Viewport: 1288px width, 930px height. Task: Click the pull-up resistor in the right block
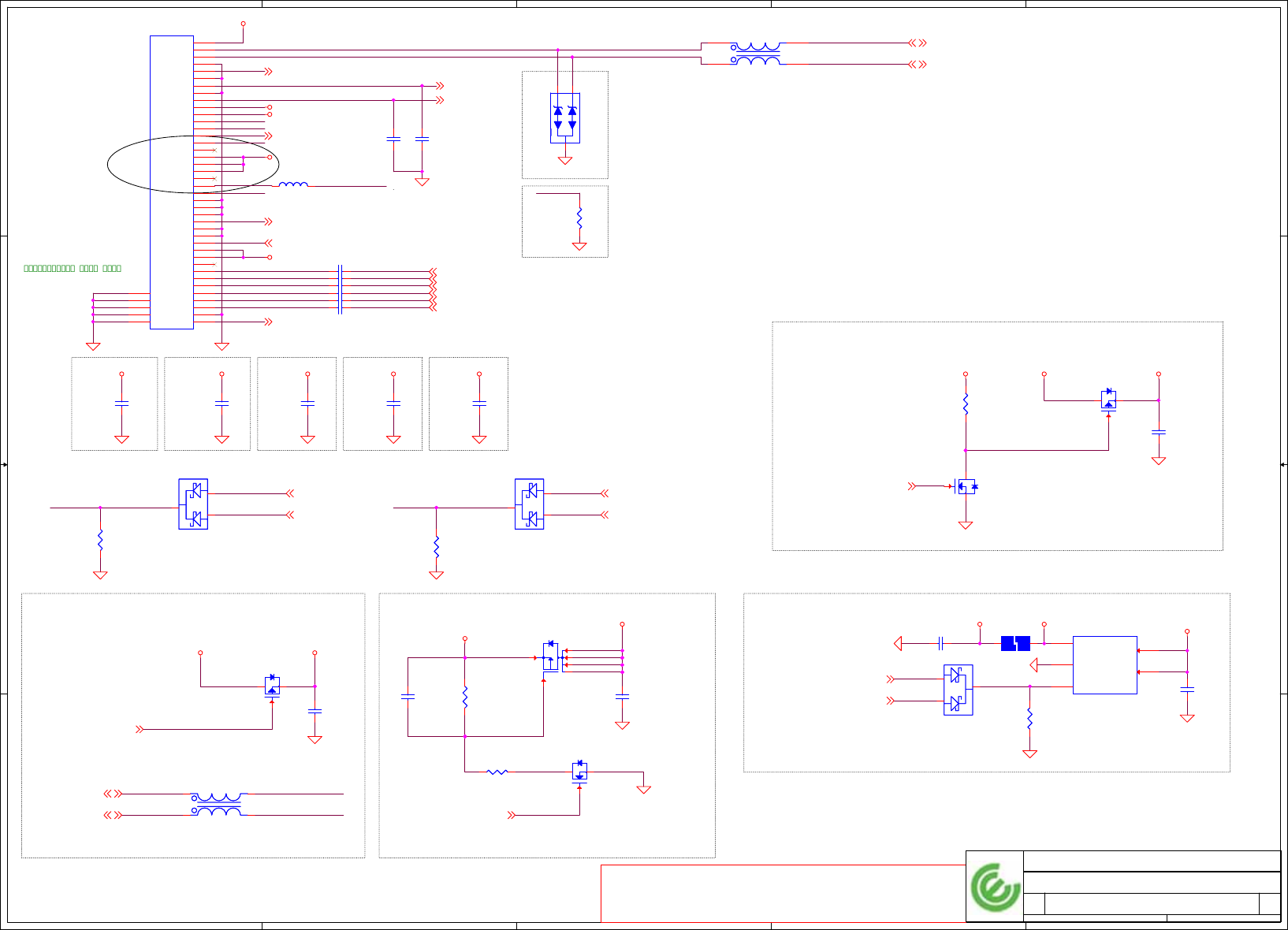coord(966,404)
